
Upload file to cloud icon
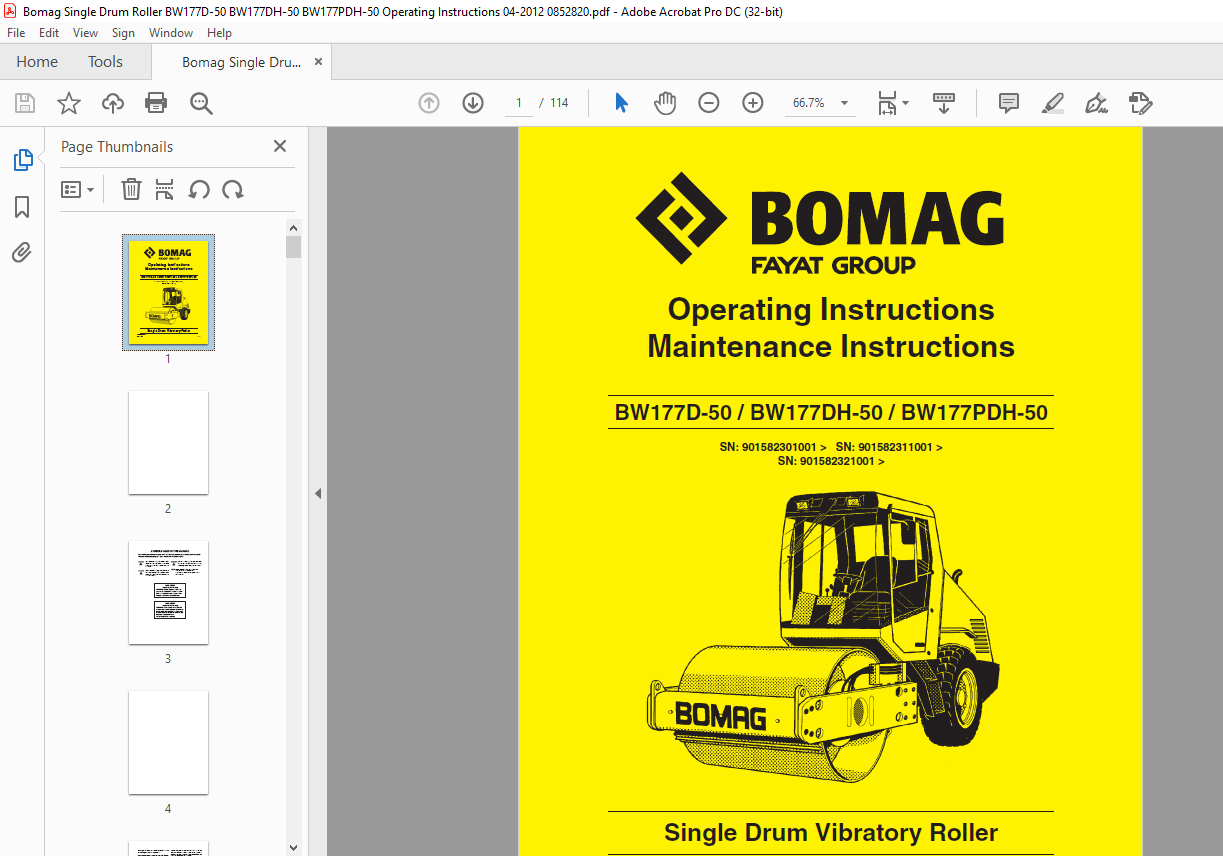pyautogui.click(x=113, y=103)
